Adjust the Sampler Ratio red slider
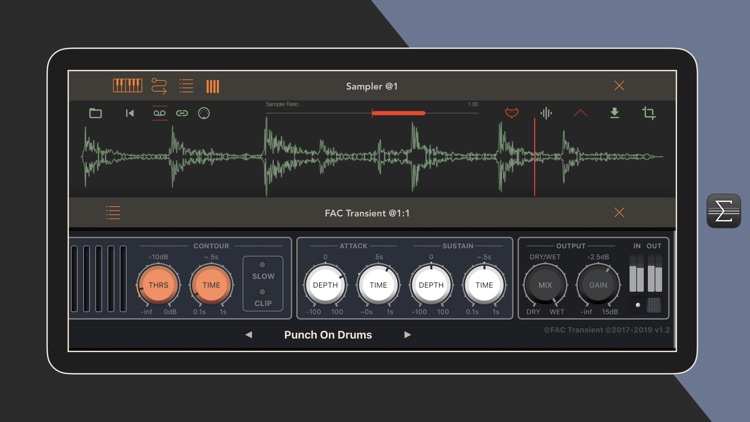750x422 pixels. [398, 113]
